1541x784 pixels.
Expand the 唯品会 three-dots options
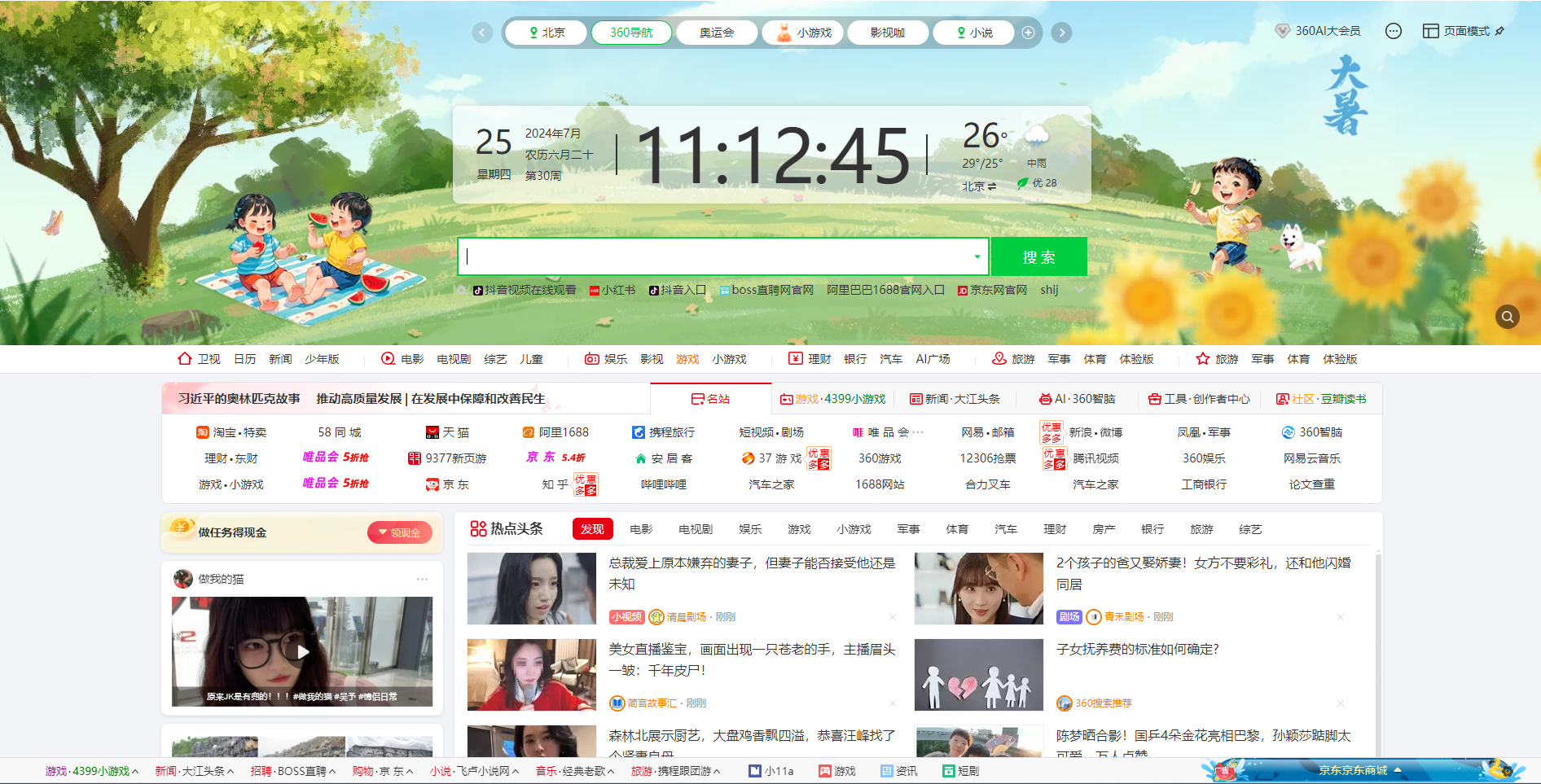point(918,432)
